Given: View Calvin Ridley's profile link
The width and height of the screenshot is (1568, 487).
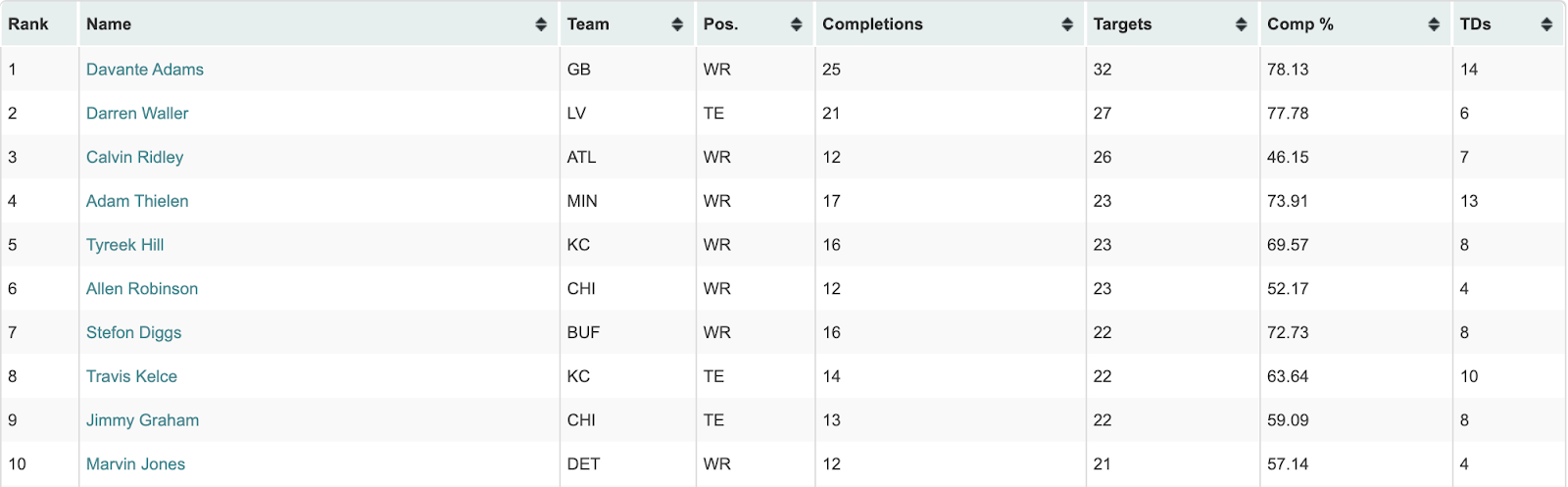Looking at the screenshot, I should [x=135, y=158].
